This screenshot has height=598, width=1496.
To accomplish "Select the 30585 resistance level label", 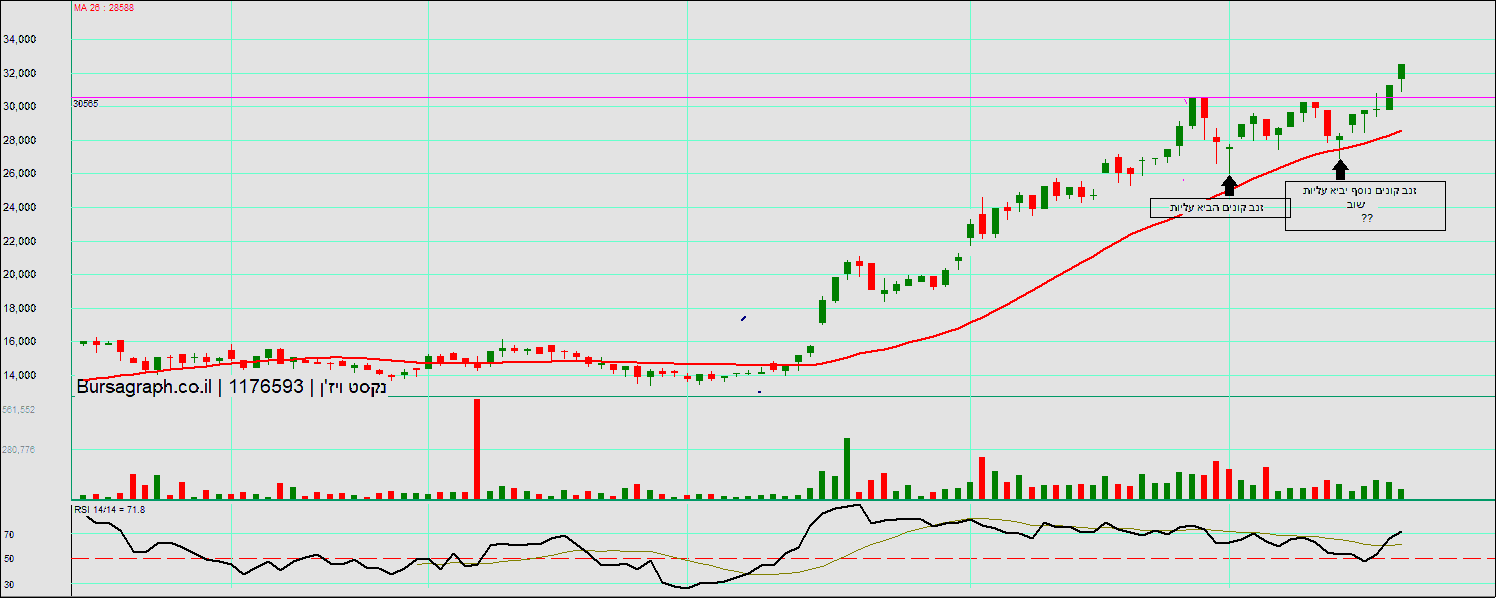I will point(85,103).
